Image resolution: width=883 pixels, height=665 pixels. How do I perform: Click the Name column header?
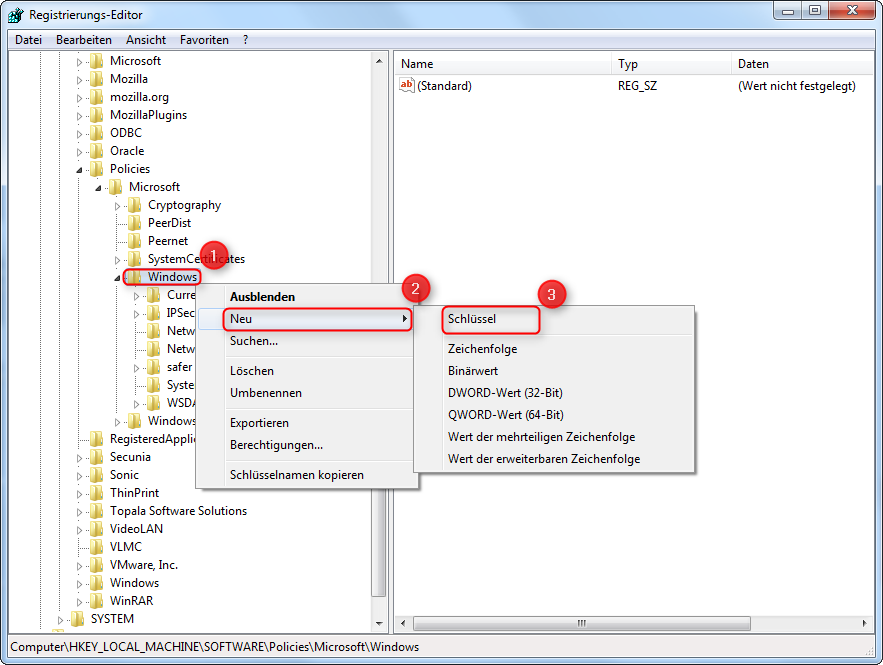[x=418, y=63]
